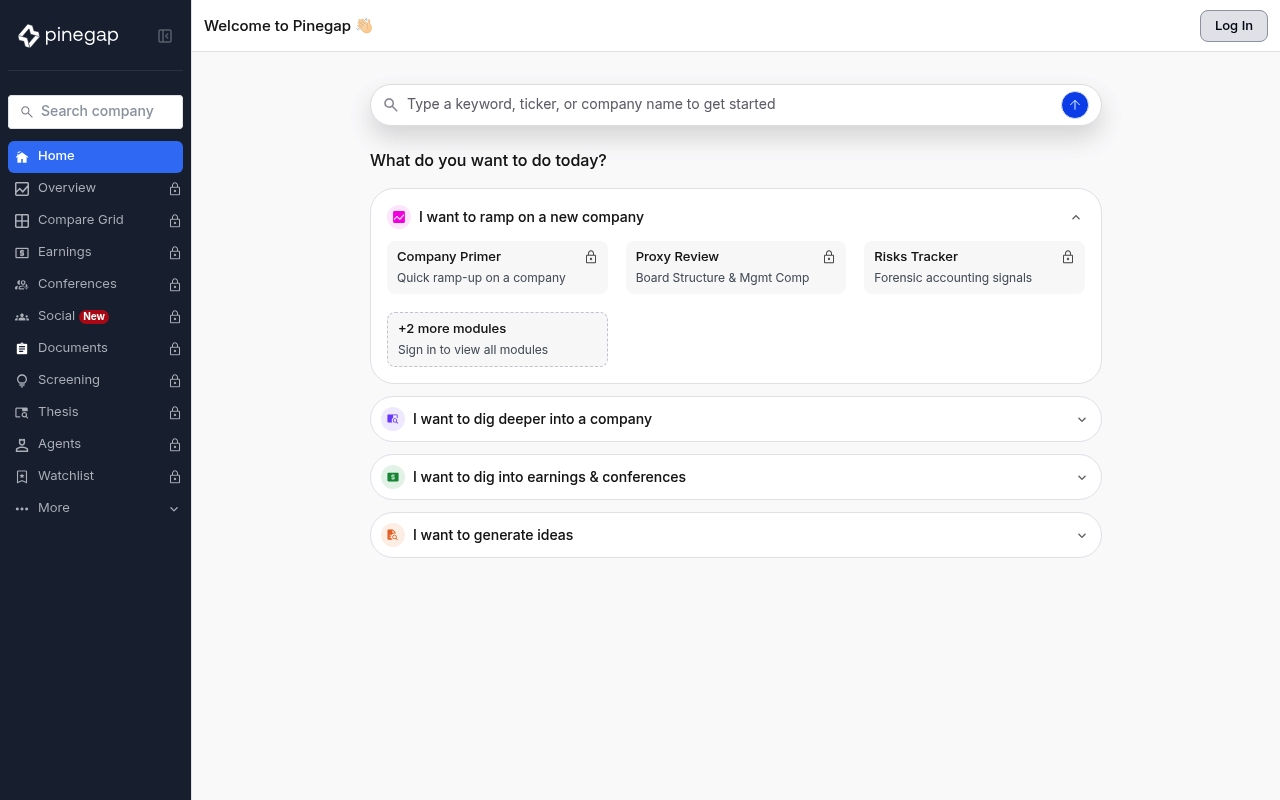
Task: Click magnifier icon in main search bar
Action: pyautogui.click(x=391, y=105)
